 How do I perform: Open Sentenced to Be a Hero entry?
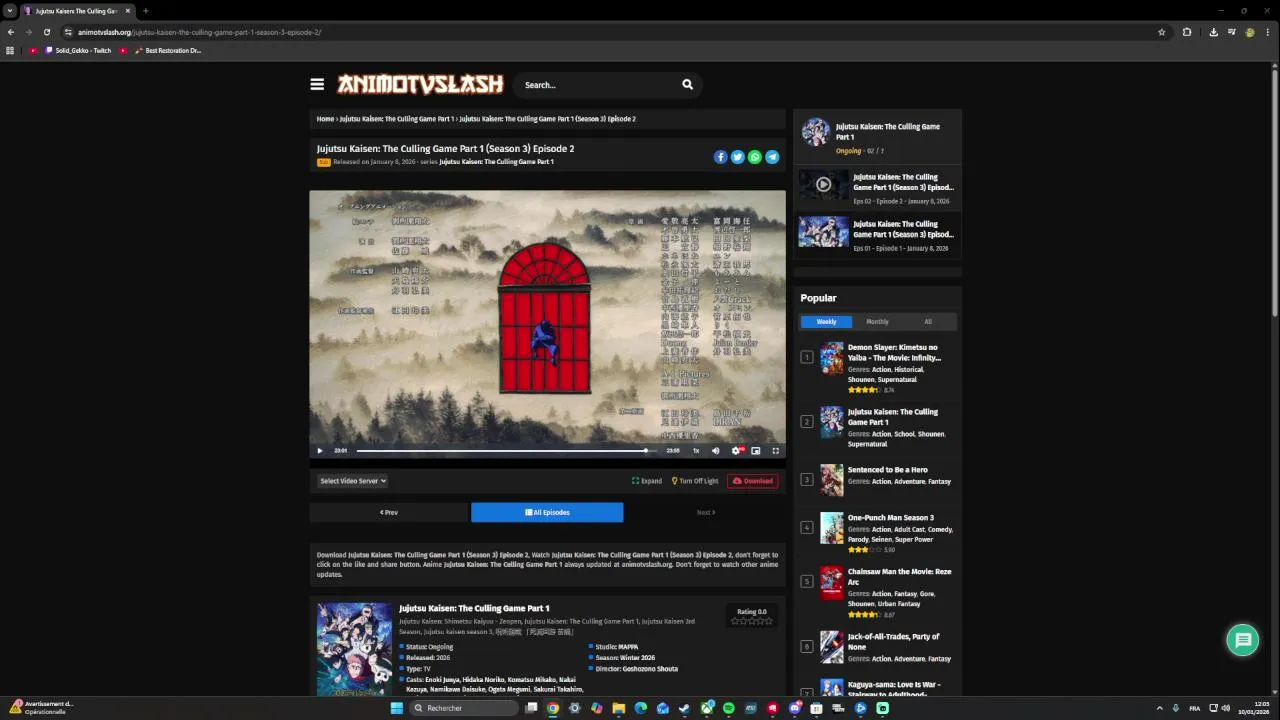887,470
